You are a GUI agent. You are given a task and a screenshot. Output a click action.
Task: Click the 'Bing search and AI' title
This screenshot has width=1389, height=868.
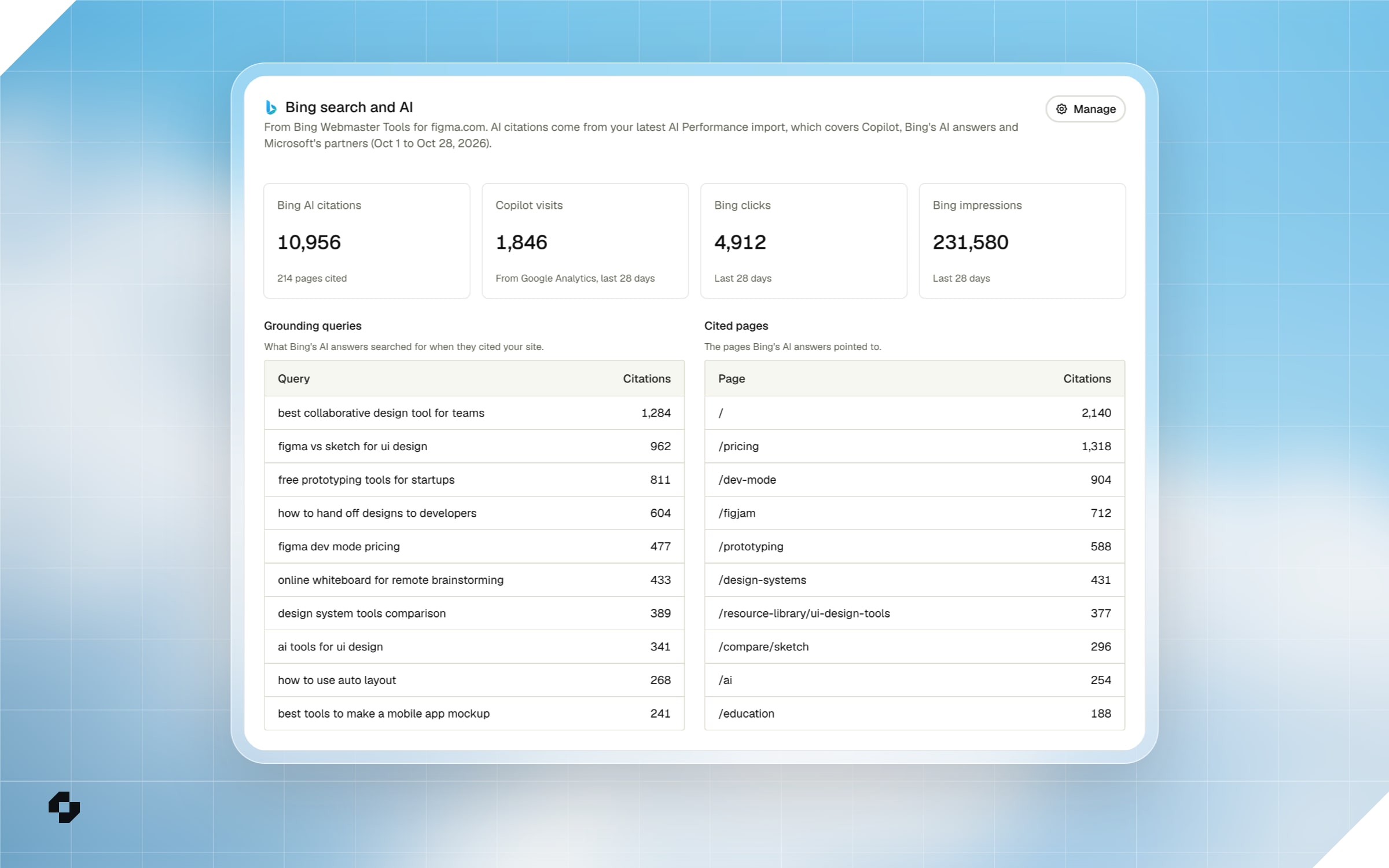[x=349, y=107]
